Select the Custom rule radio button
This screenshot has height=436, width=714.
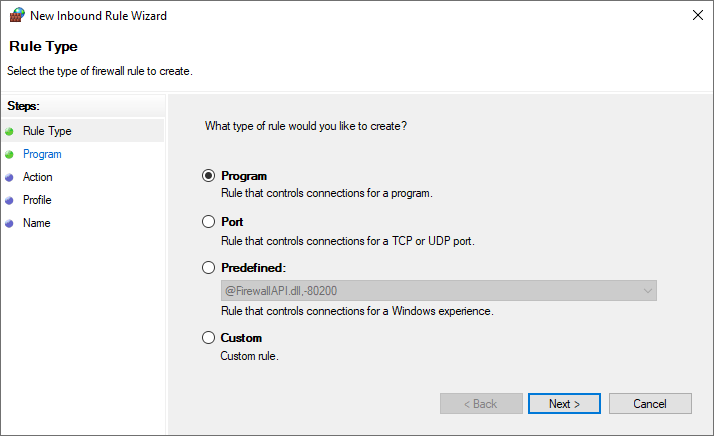(x=209, y=338)
